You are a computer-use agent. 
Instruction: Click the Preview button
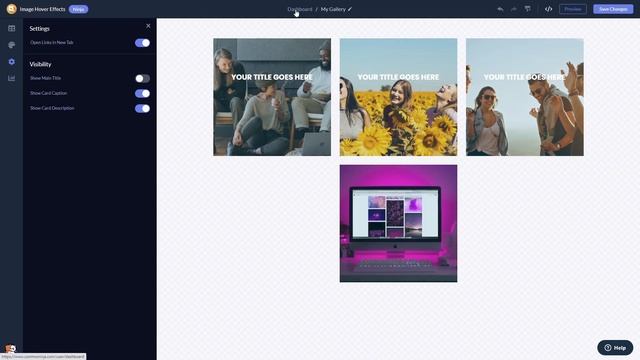click(x=573, y=9)
